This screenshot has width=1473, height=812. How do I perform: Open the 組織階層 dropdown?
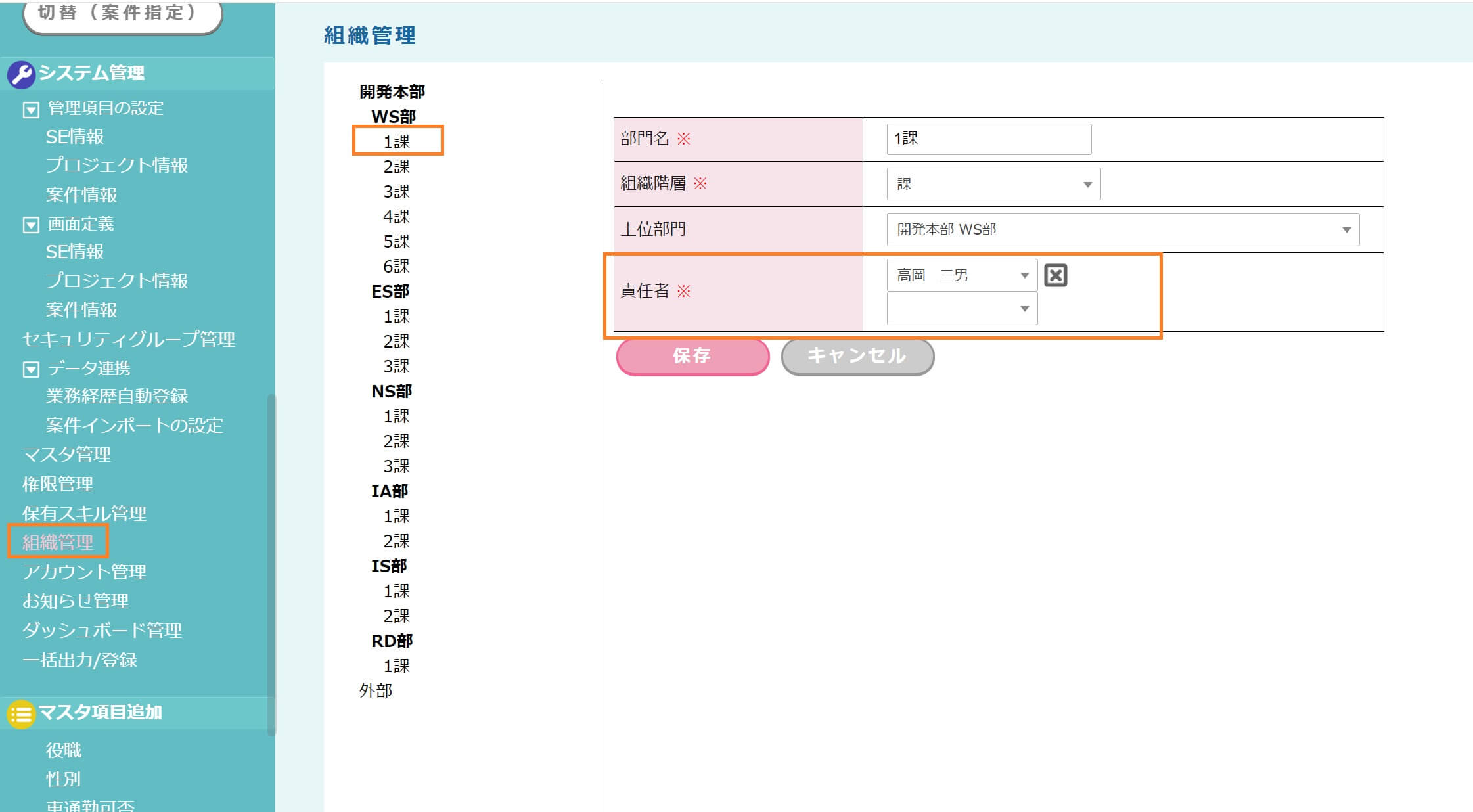[993, 184]
